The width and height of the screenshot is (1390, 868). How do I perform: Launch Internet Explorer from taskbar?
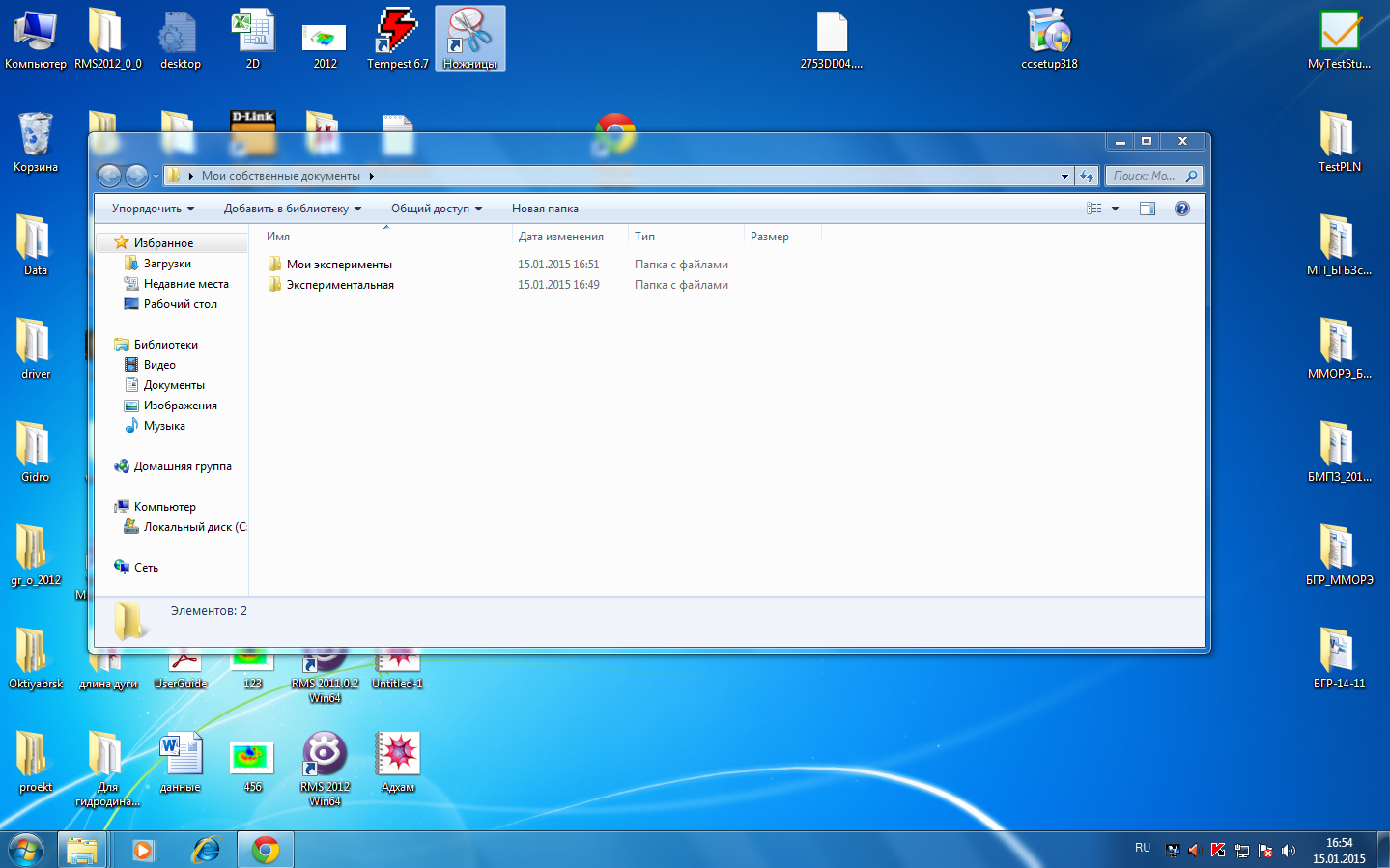pyautogui.click(x=206, y=850)
